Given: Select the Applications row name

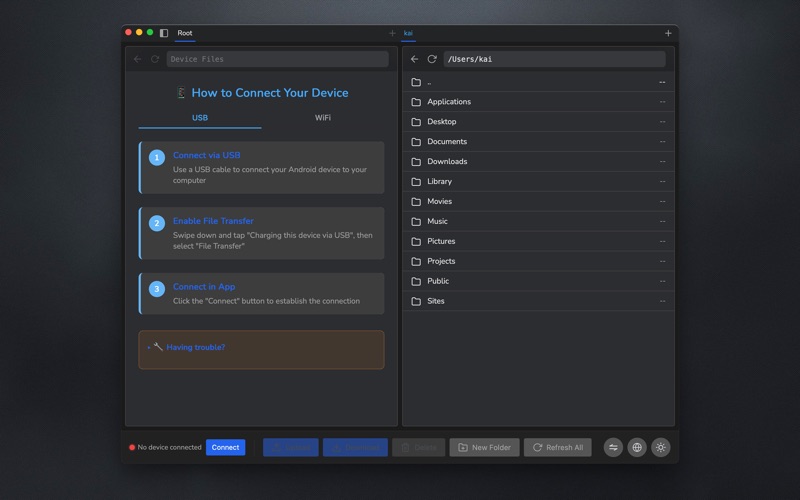Looking at the screenshot, I should point(449,102).
